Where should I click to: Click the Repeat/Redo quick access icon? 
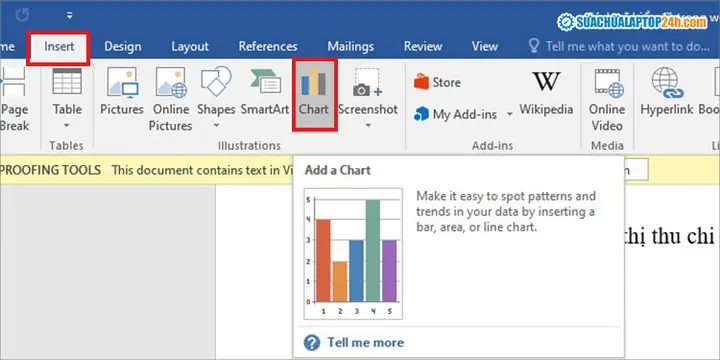click(x=22, y=15)
